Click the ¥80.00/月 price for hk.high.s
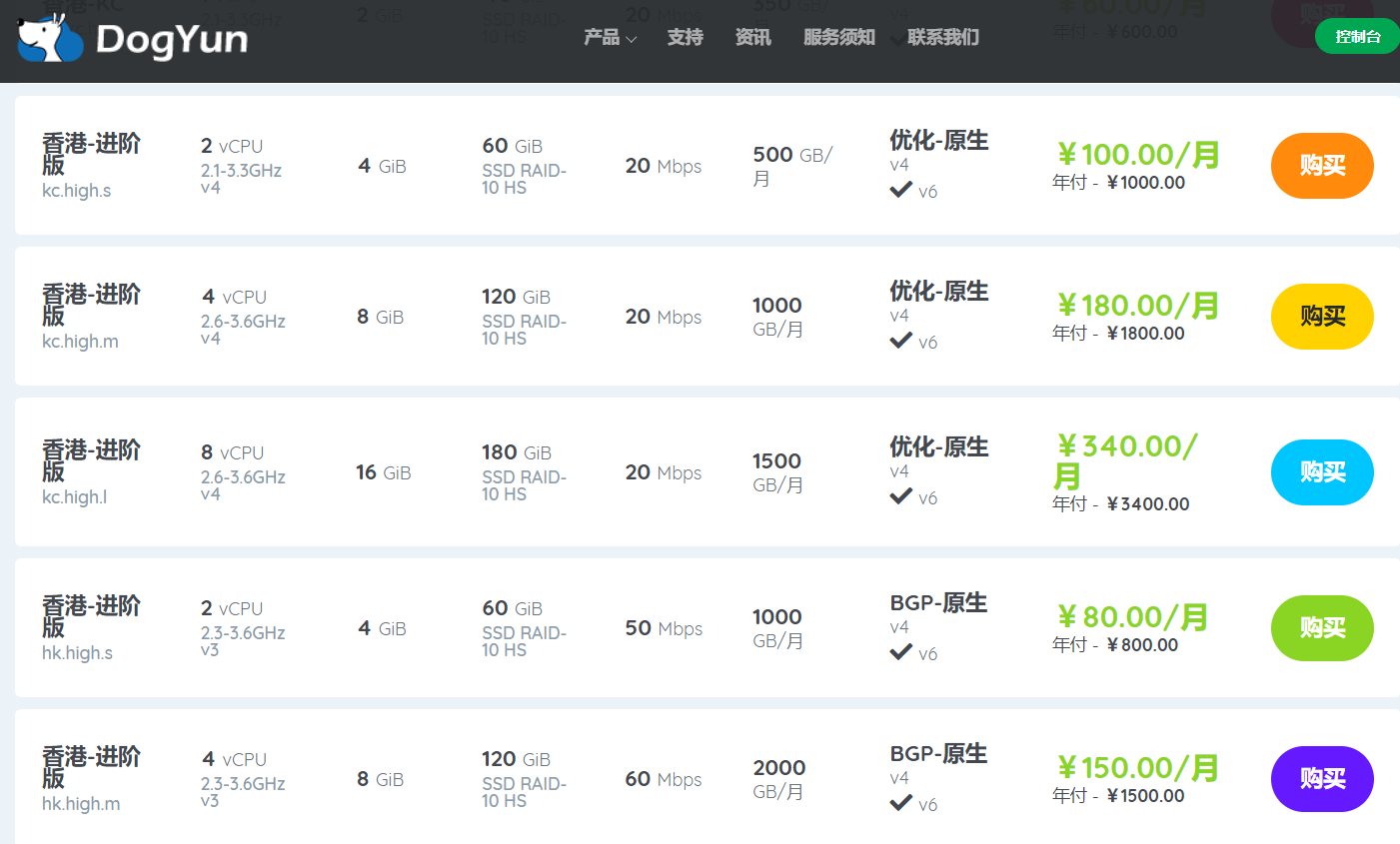Viewport: 1400px width, 844px height. [1132, 617]
